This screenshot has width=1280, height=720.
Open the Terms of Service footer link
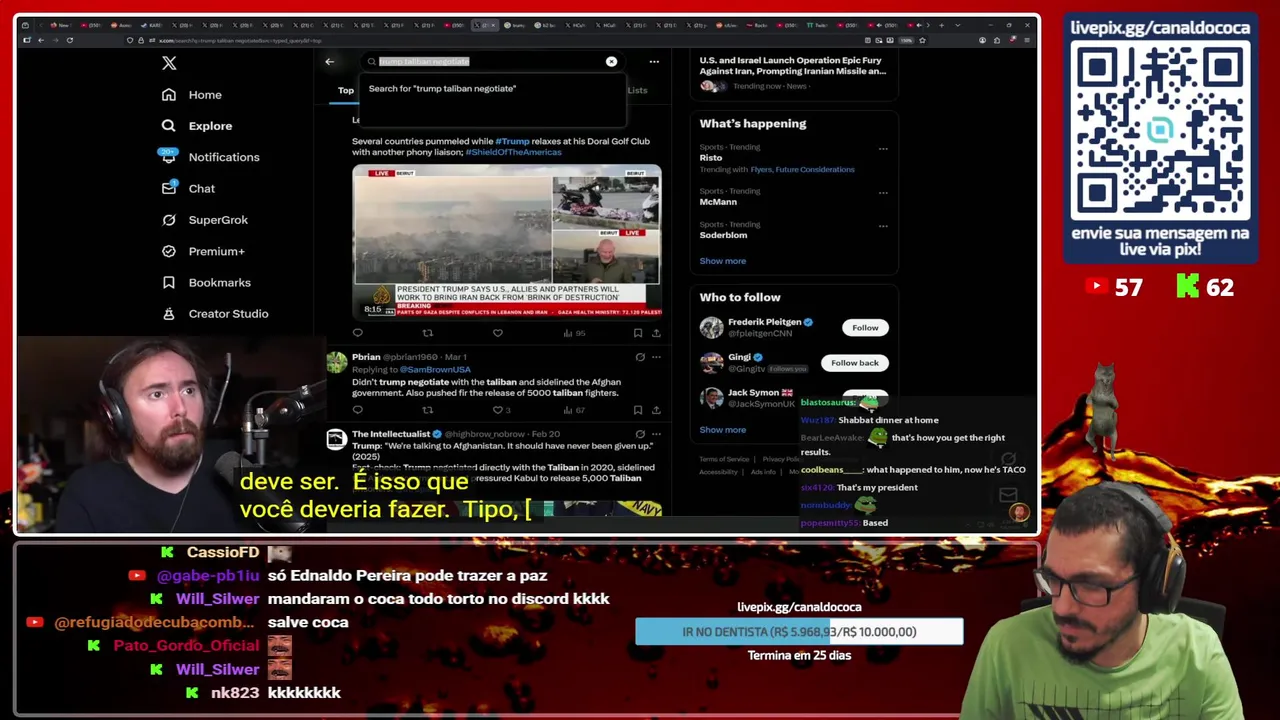point(724,459)
